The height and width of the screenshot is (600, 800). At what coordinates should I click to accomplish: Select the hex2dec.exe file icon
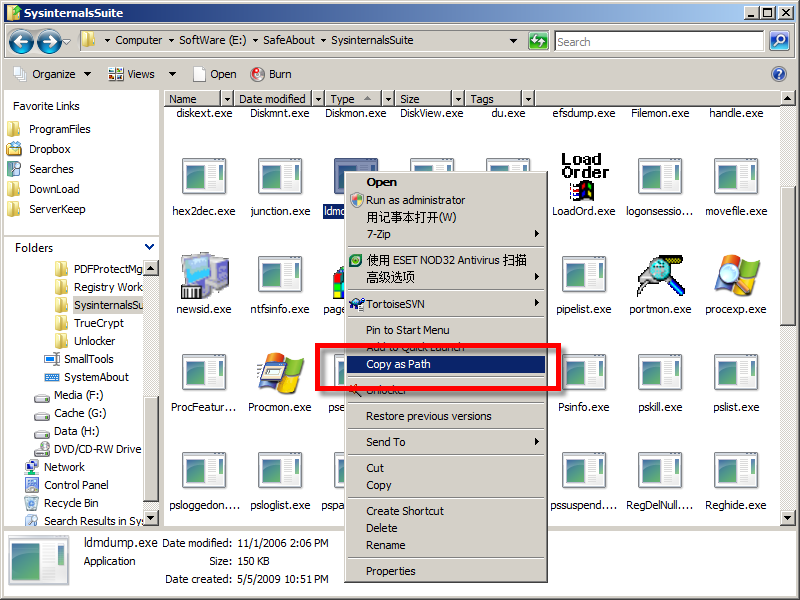click(x=204, y=176)
